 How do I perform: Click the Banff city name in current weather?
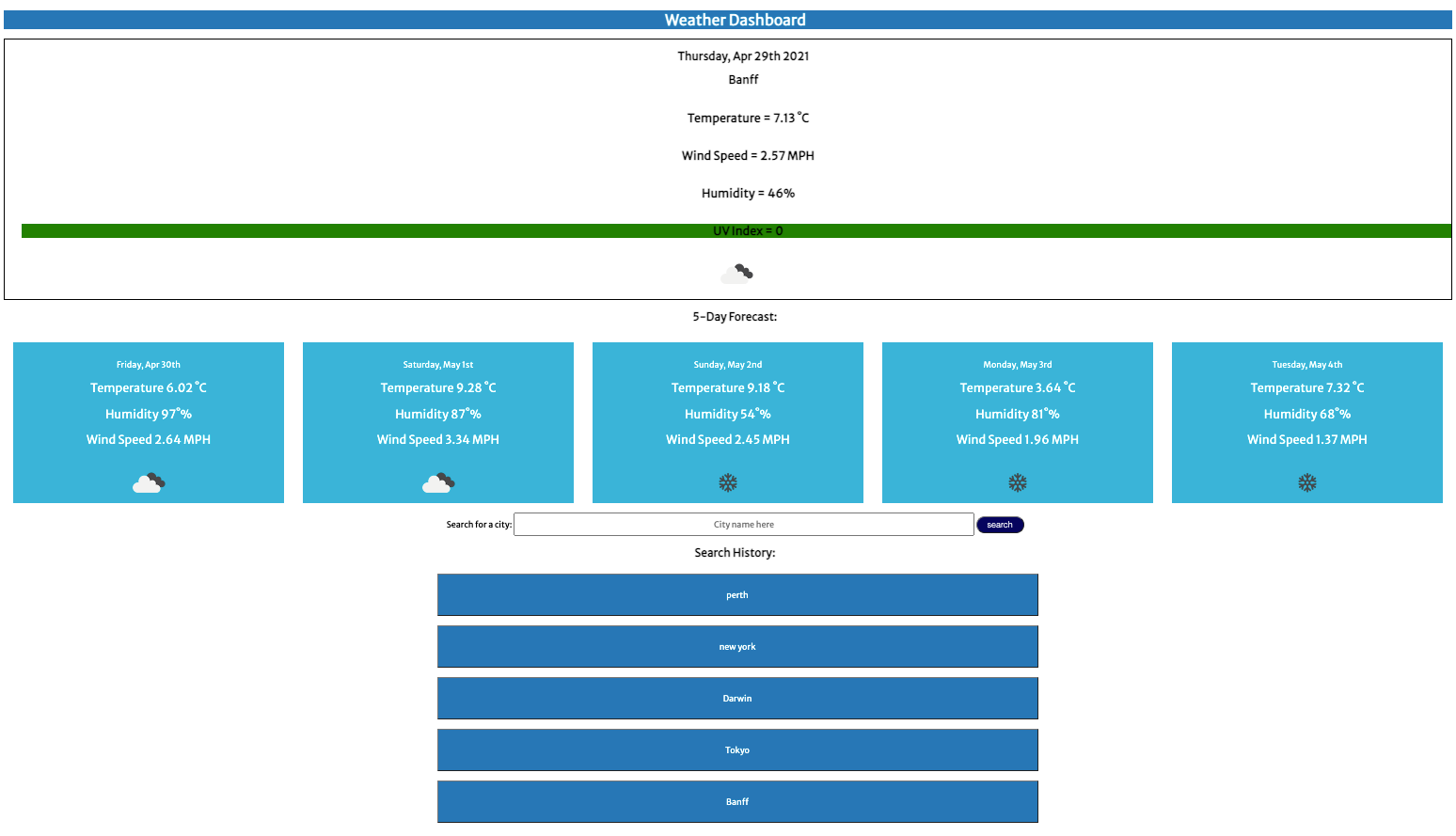point(743,80)
